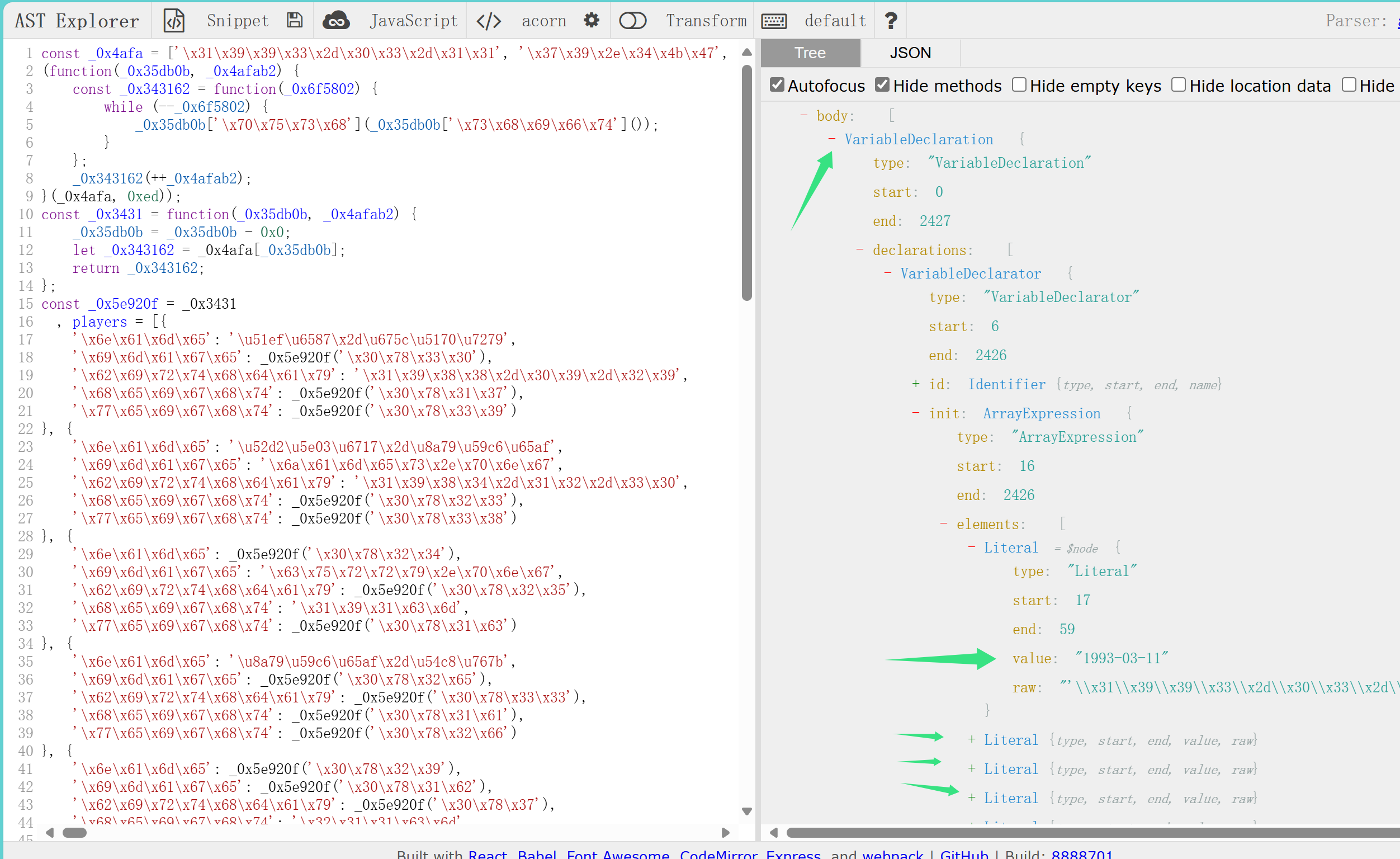Image resolution: width=1400 pixels, height=859 pixels.
Task: Switch to the JSON tab
Action: (910, 53)
